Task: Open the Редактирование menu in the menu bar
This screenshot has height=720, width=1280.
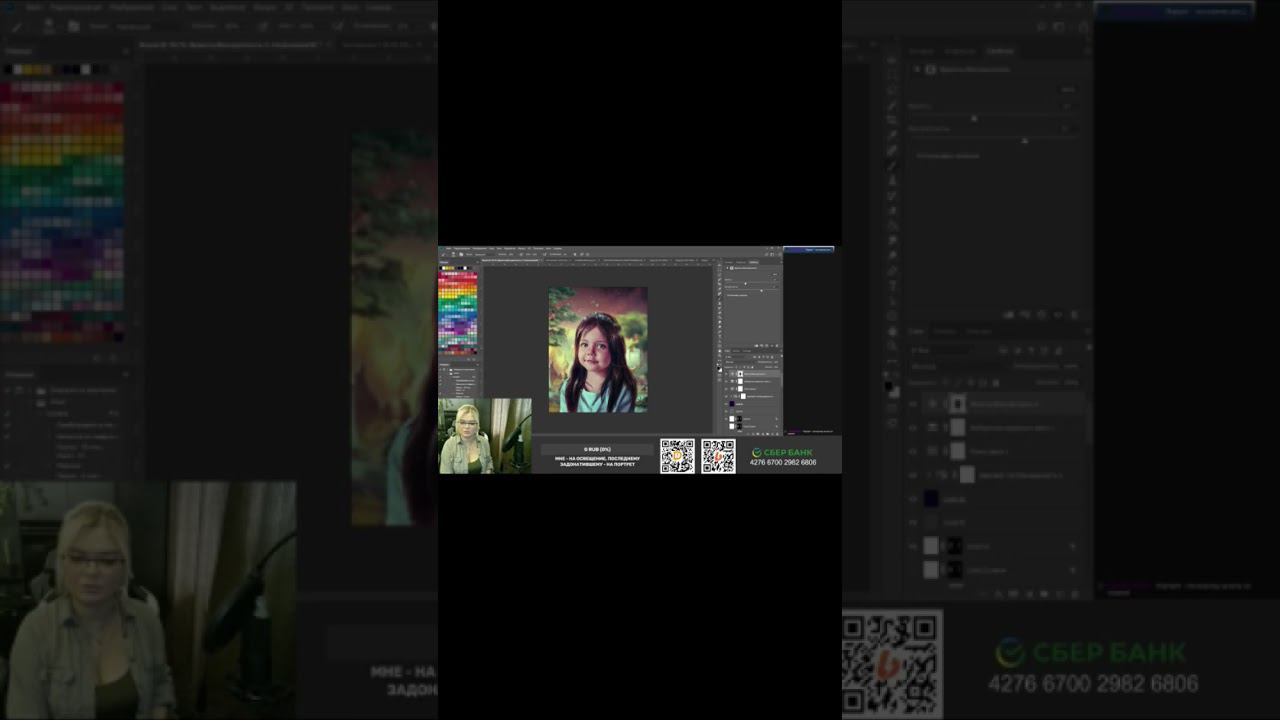Action: (x=462, y=248)
